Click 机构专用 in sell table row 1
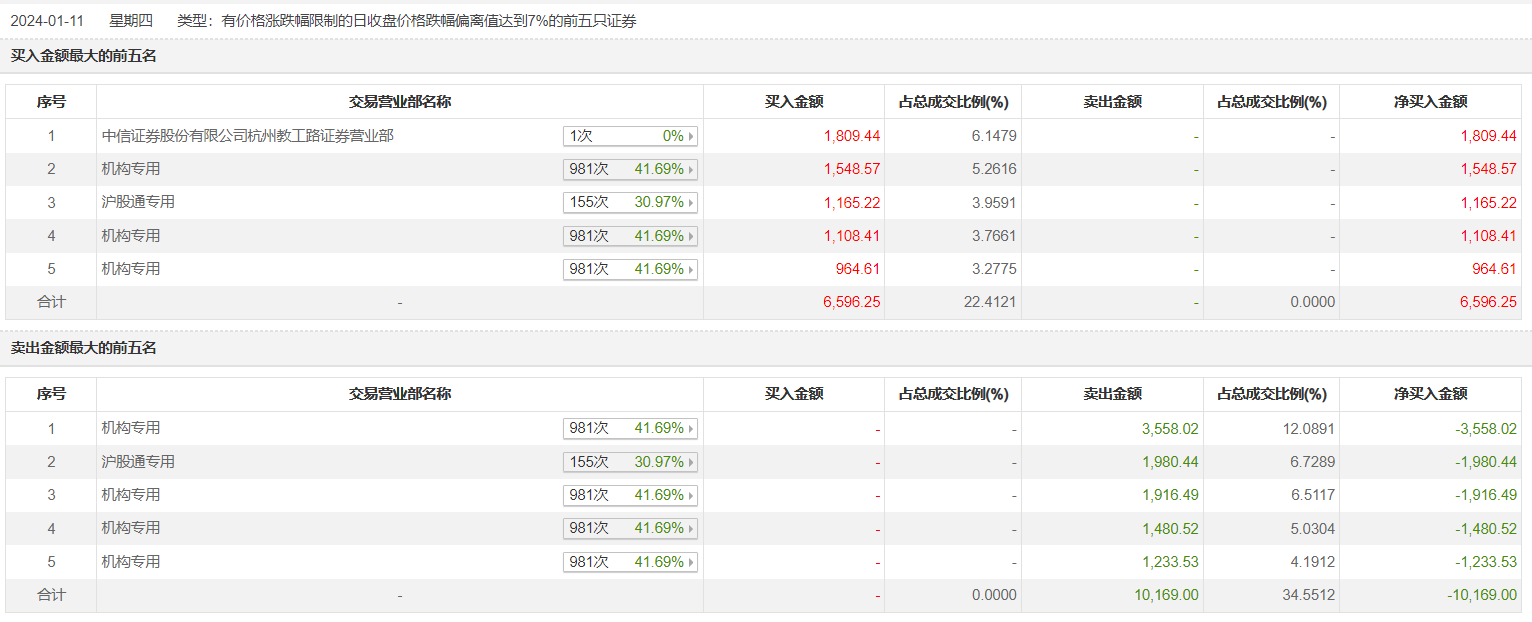 click(x=131, y=428)
